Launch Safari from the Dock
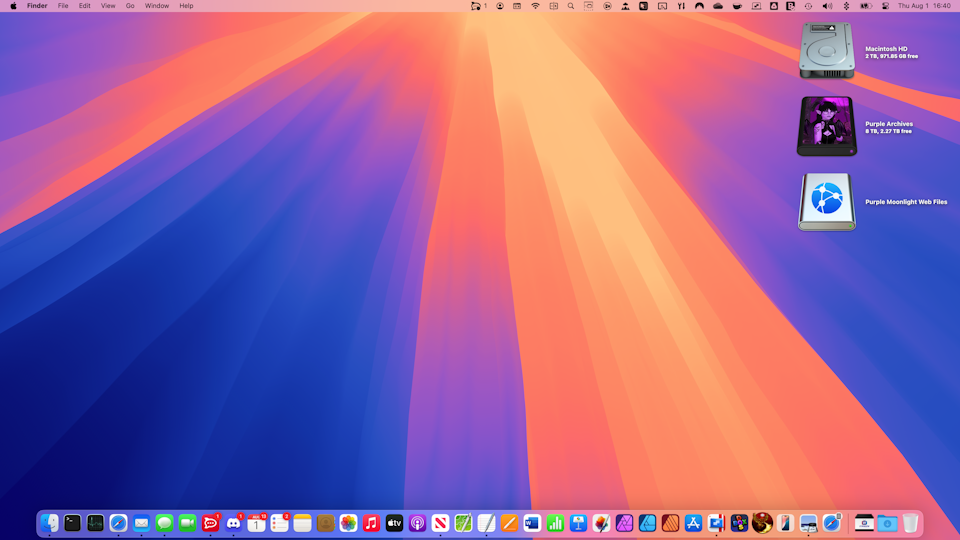 pyautogui.click(x=118, y=523)
